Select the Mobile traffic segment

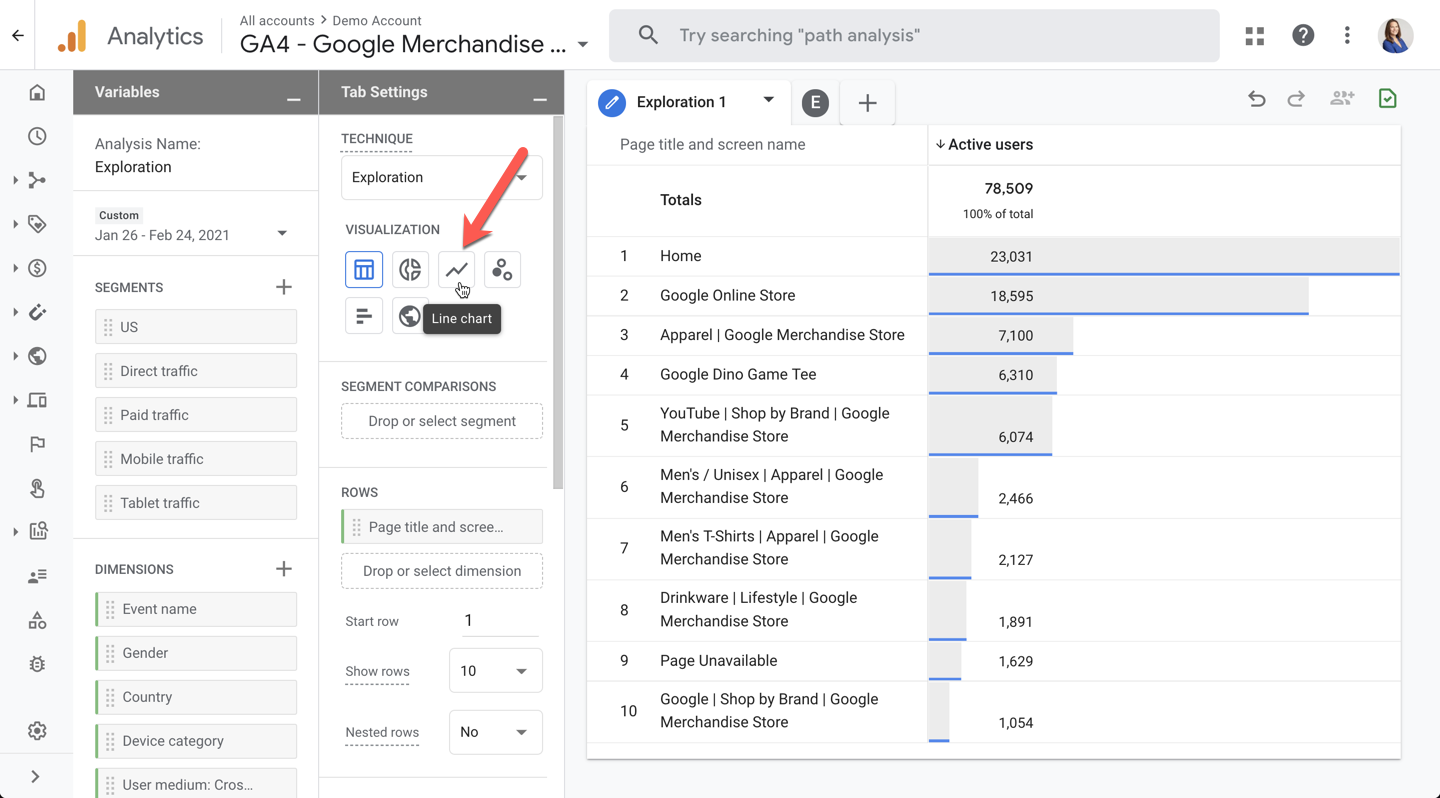[196, 459]
